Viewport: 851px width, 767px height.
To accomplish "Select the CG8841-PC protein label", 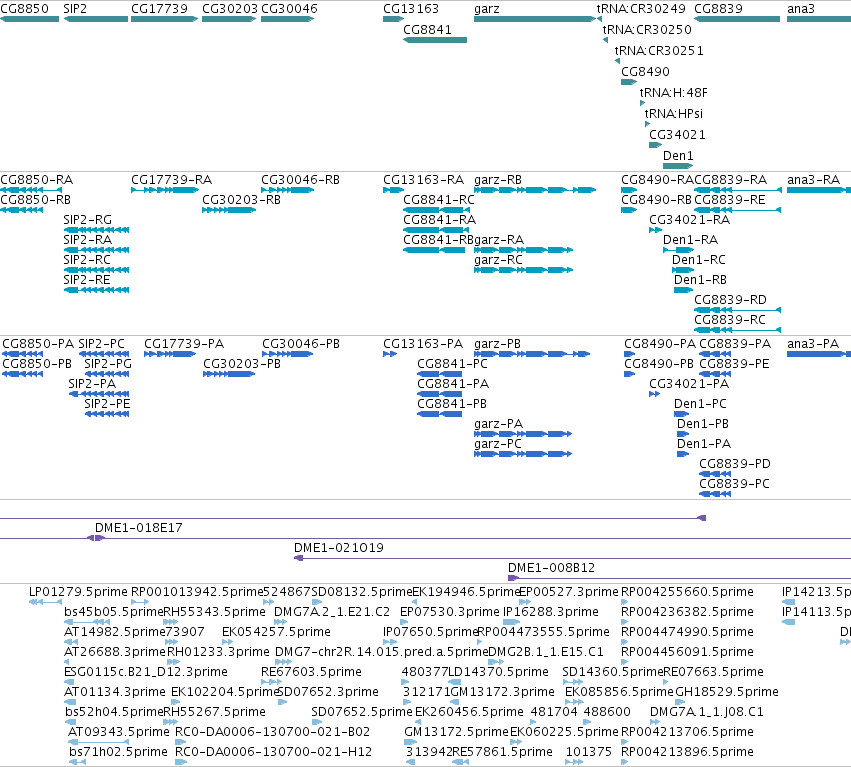I will (x=452, y=364).
